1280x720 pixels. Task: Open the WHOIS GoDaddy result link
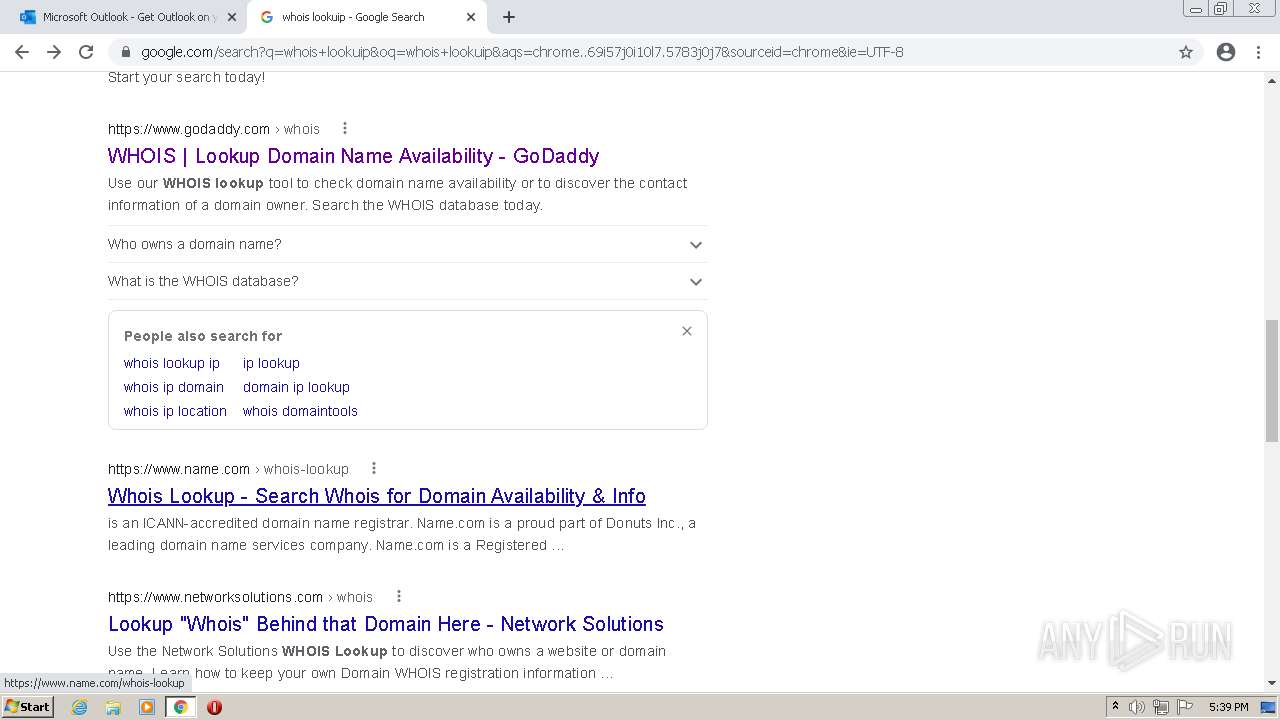pyautogui.click(x=353, y=156)
